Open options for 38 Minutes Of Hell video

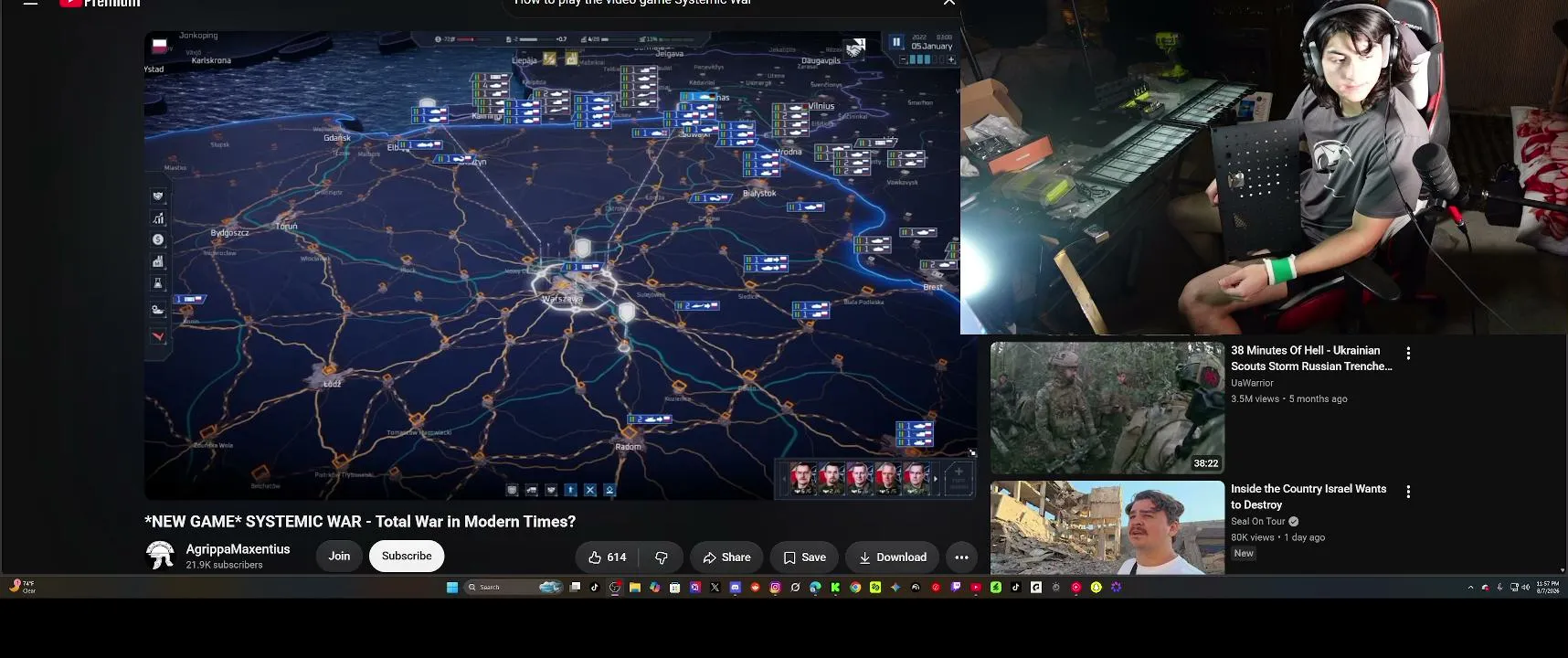click(x=1408, y=353)
